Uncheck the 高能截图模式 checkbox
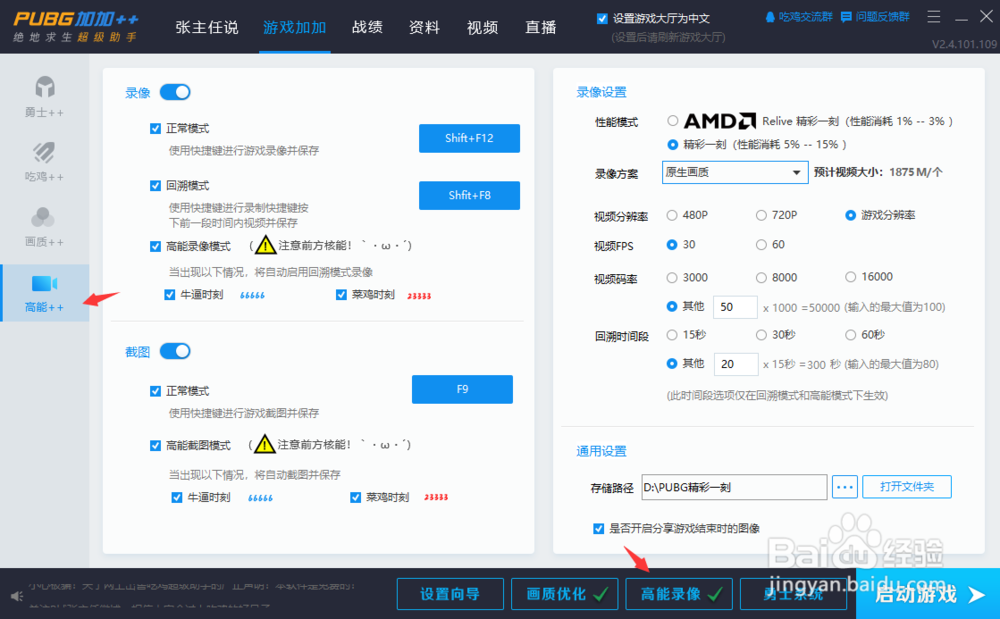Screen dimensions: 1000x619 (x=155, y=445)
